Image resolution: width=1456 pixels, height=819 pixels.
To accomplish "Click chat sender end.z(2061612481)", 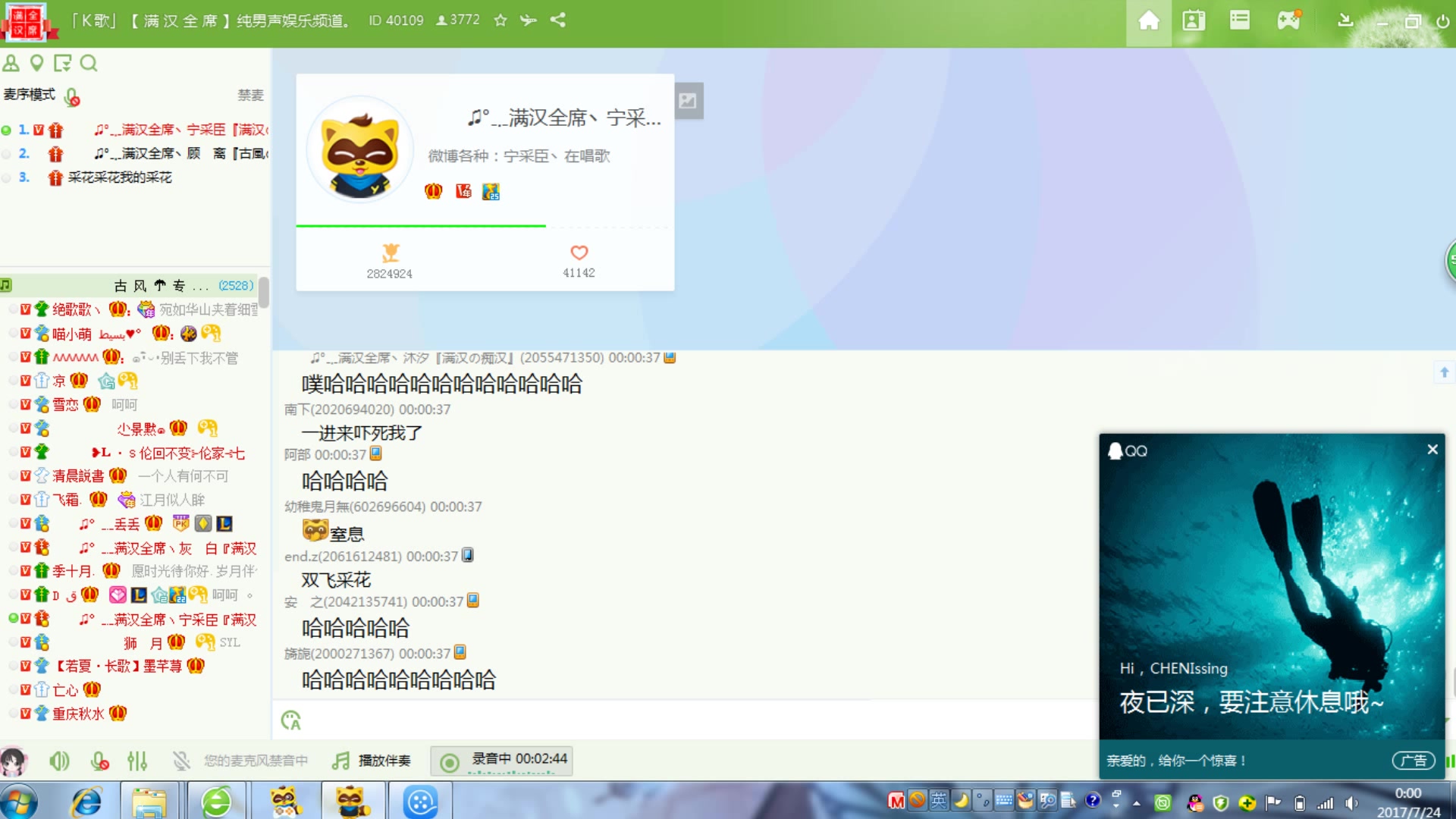I will tap(343, 557).
